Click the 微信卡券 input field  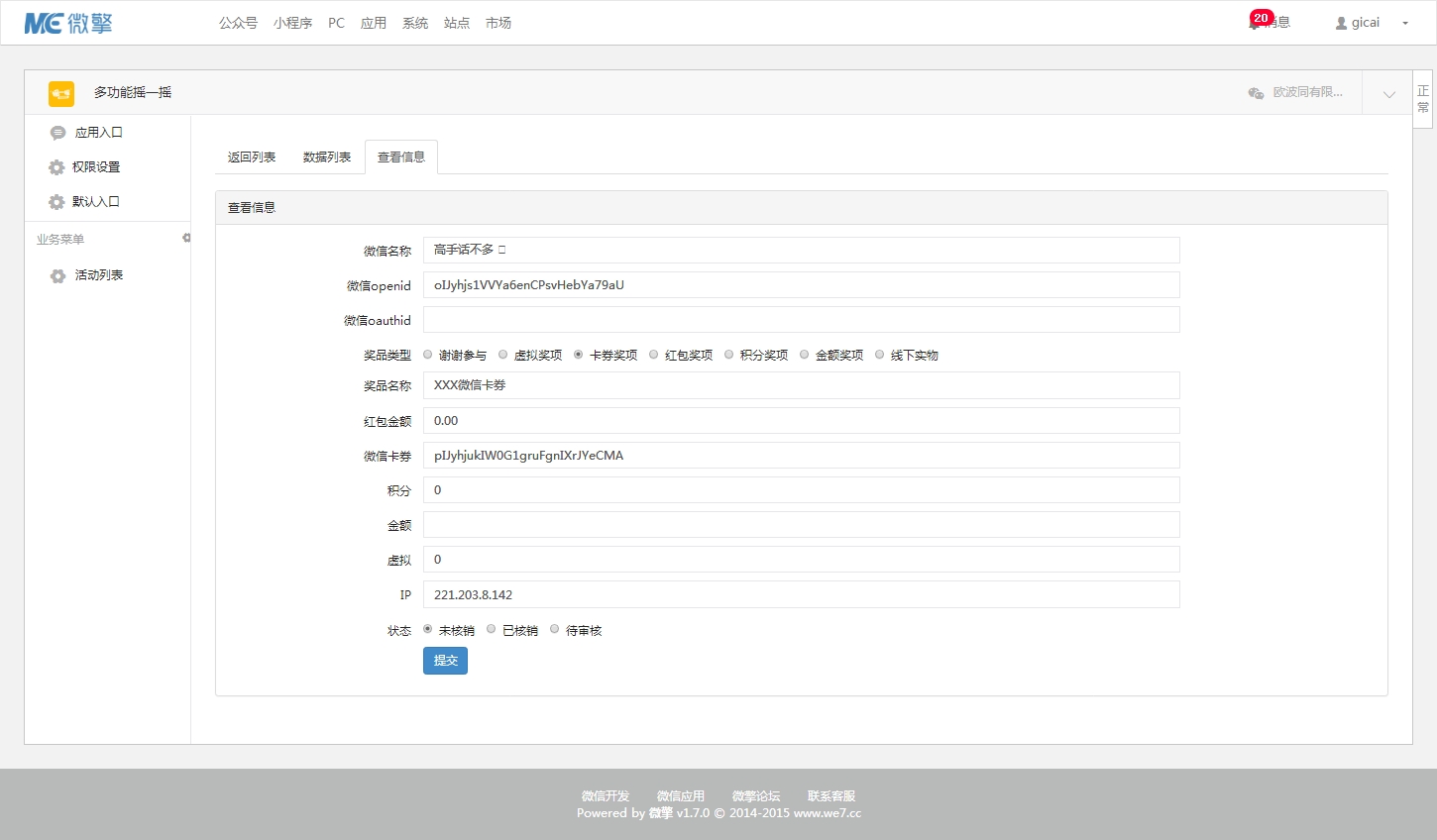click(x=802, y=456)
